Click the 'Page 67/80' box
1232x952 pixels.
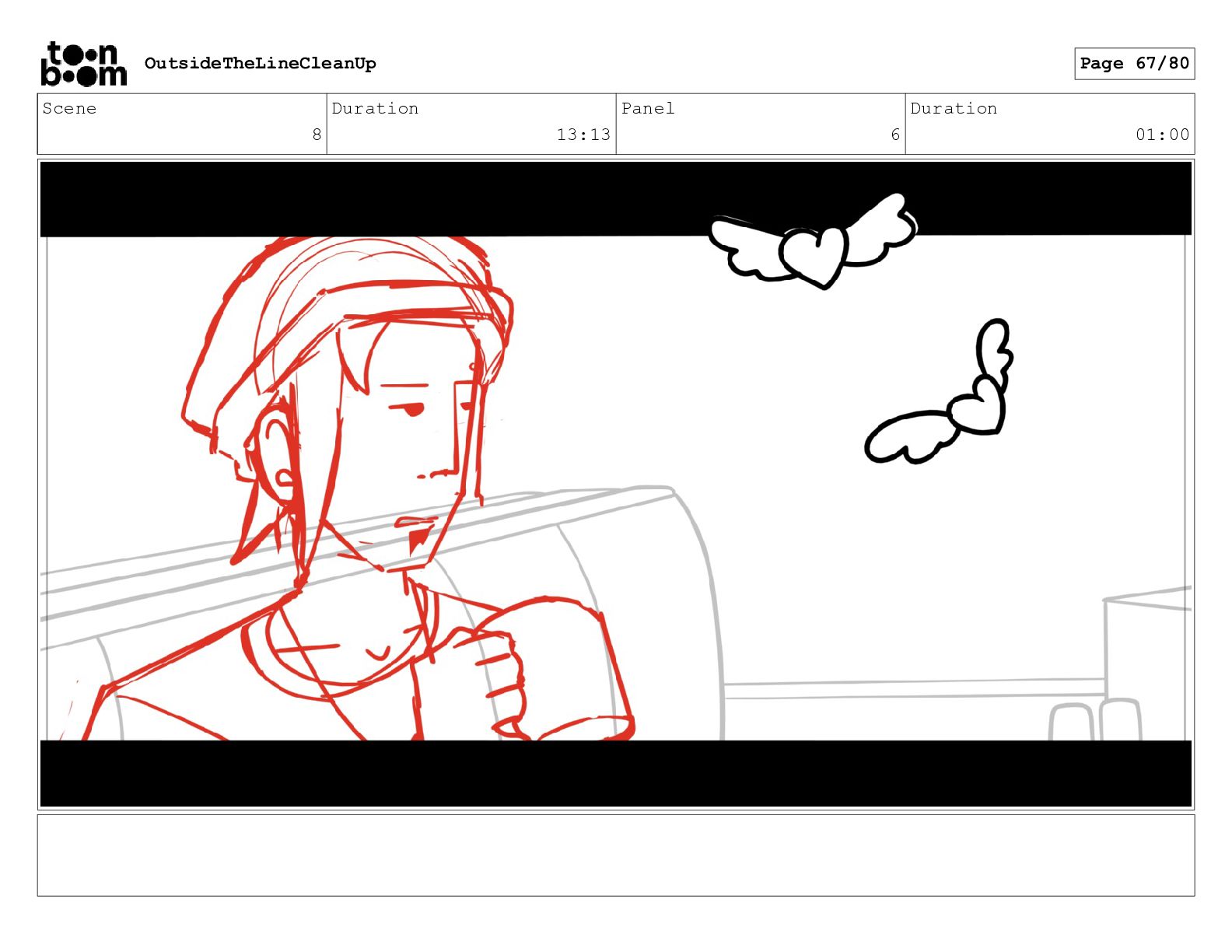point(1134,63)
